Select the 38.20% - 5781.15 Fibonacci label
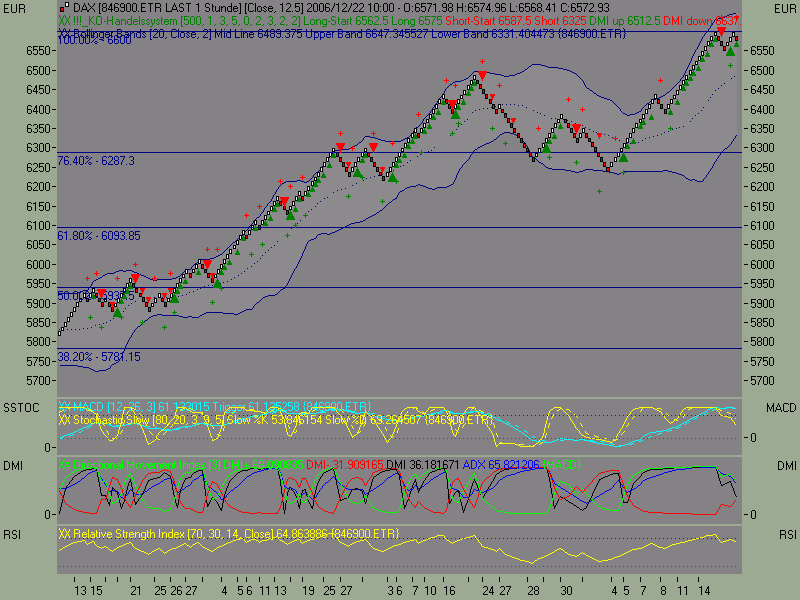800x600 pixels. (x=99, y=357)
